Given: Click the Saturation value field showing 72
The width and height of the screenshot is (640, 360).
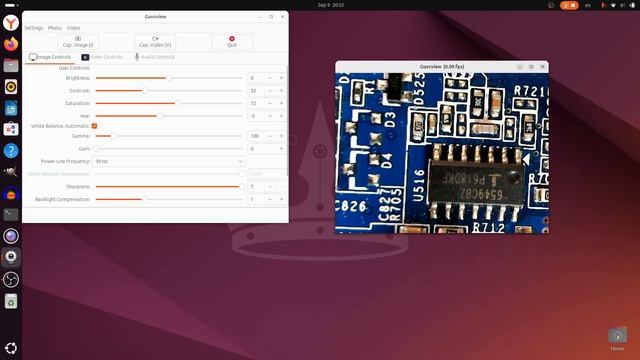Looking at the screenshot, I should [256, 103].
